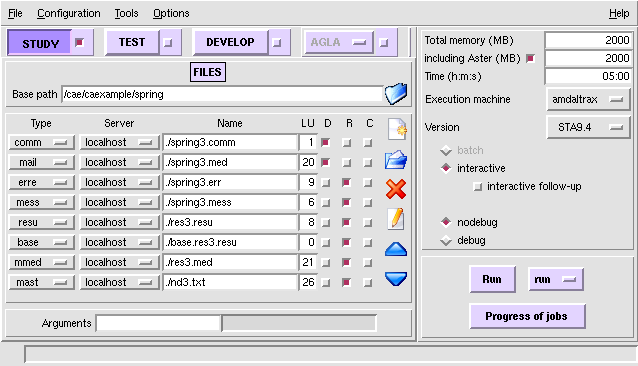Open the mmed type dropdown

point(42,262)
